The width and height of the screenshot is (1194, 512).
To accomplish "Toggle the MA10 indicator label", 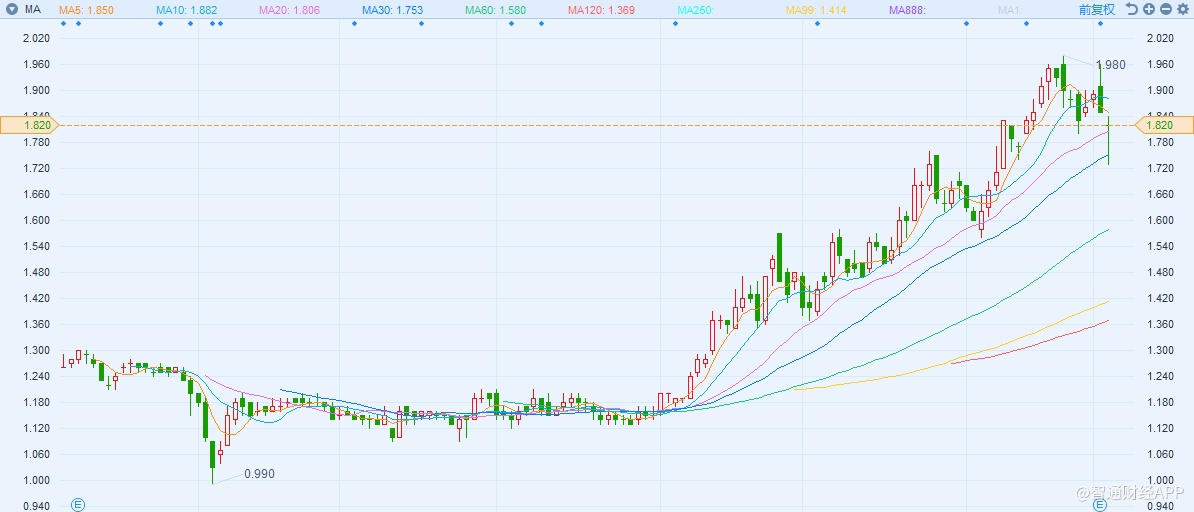I will tap(186, 9).
